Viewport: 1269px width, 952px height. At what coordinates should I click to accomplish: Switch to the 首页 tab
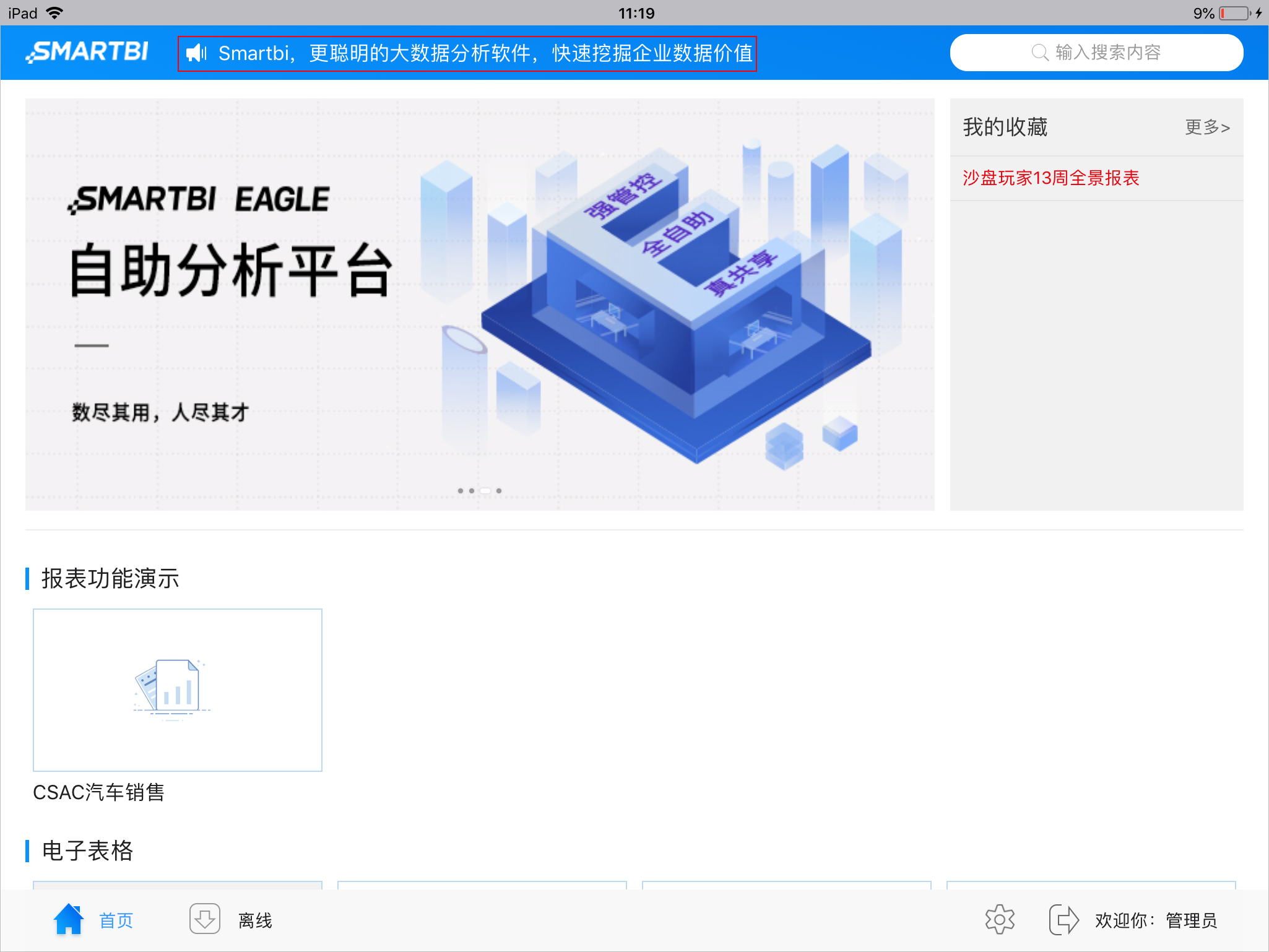116,920
